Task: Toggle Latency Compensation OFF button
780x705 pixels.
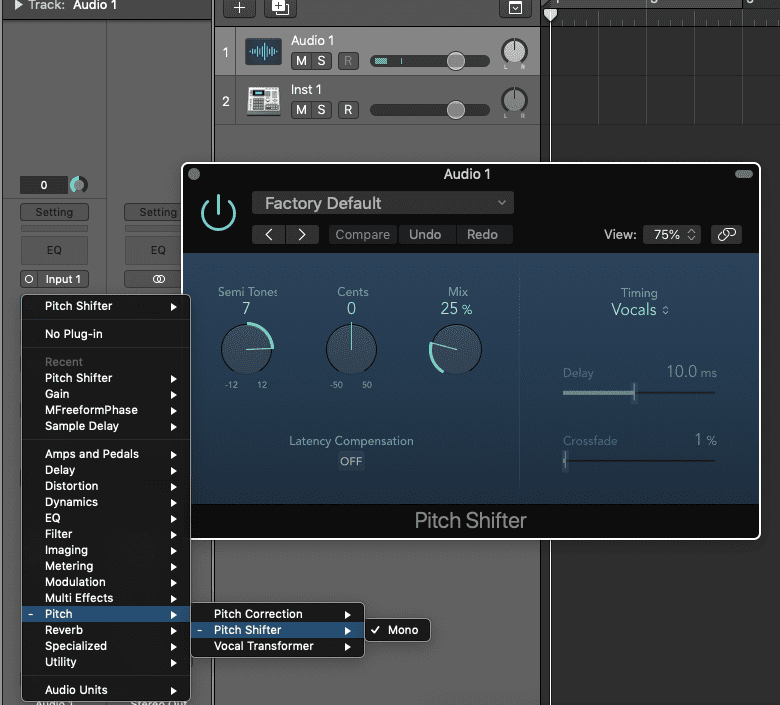Action: (x=351, y=461)
